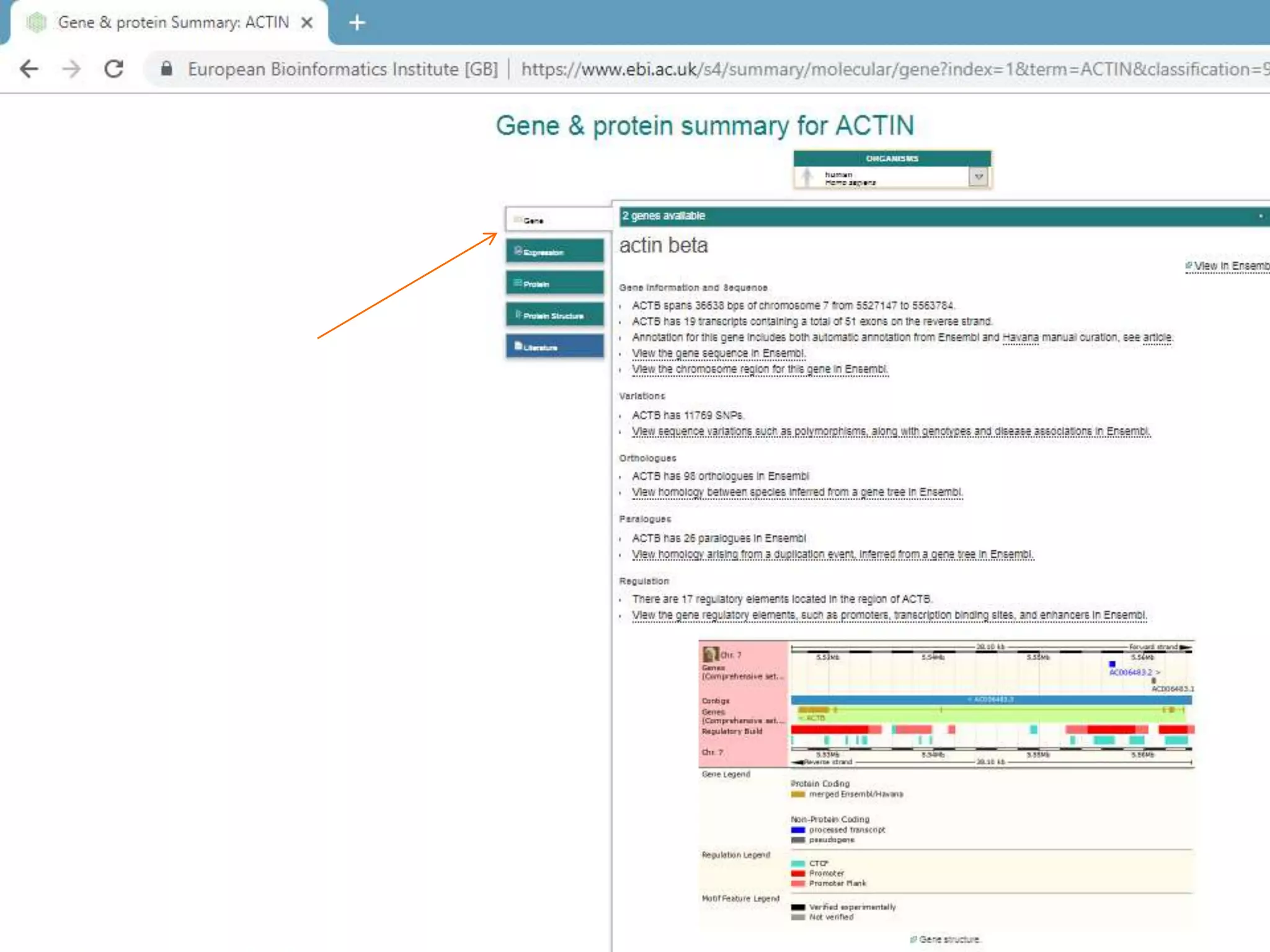Open a new browser tab
The height and width of the screenshot is (952, 1270).
pyautogui.click(x=357, y=23)
